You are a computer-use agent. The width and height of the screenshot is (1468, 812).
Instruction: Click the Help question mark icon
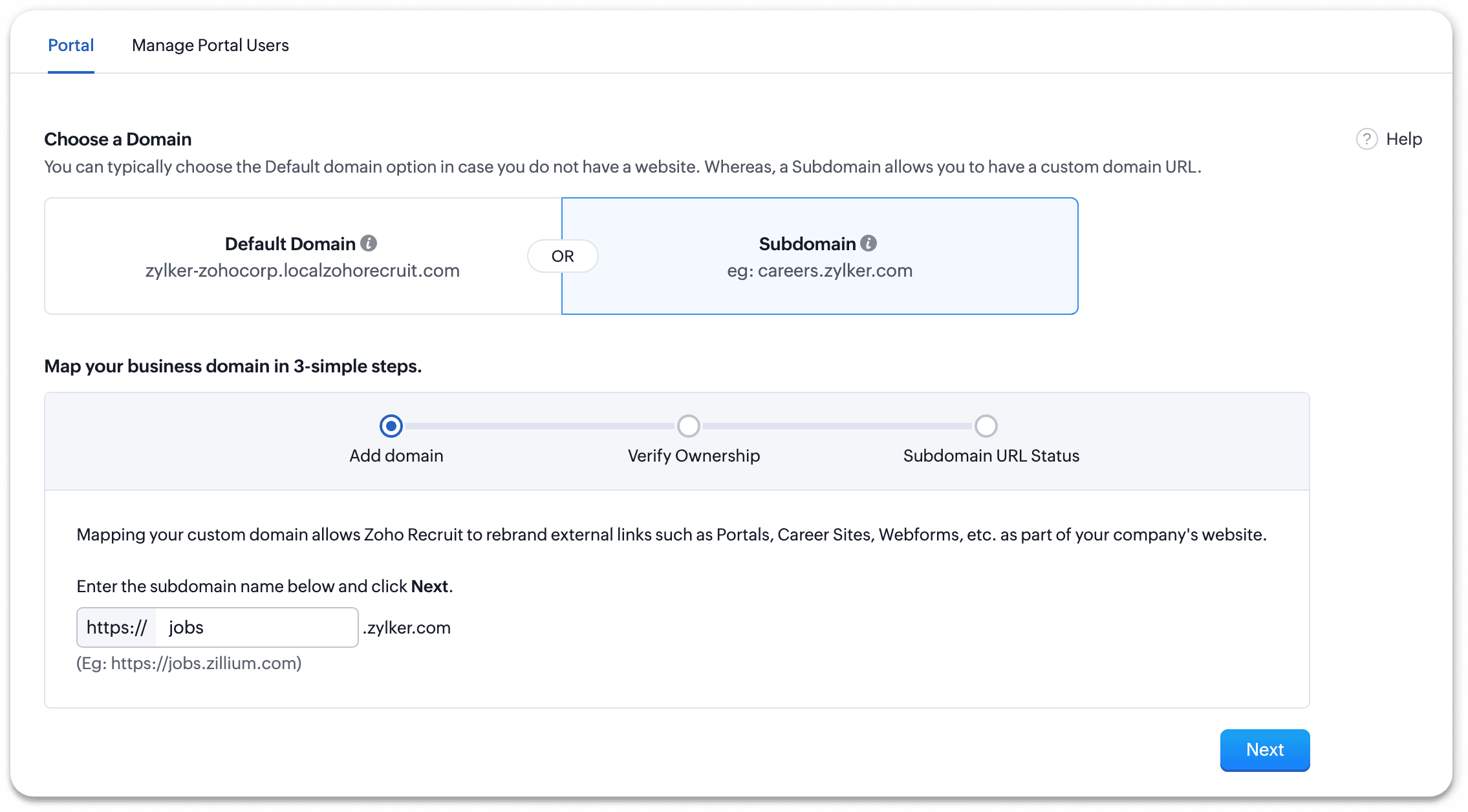[x=1366, y=139]
